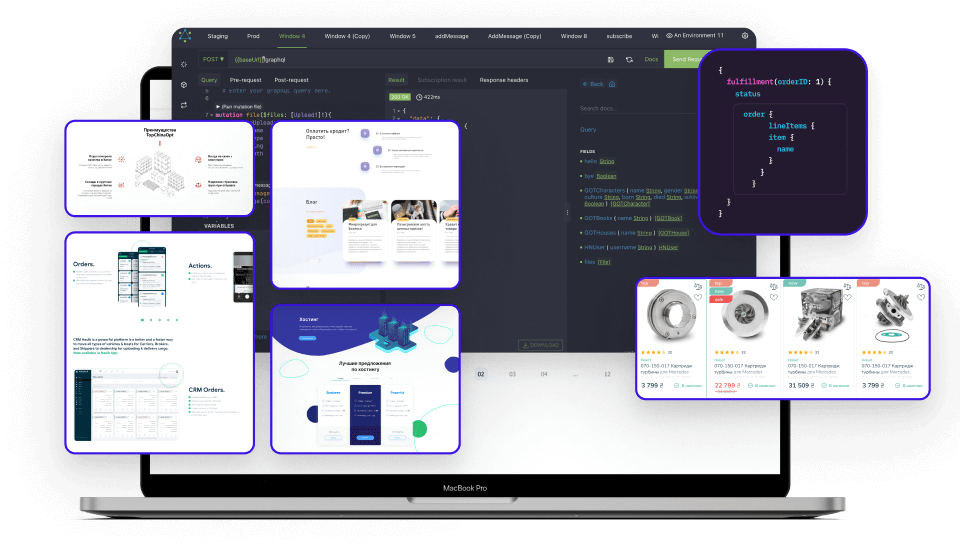Screen dimensions: 960x560
Task: Open the Pre-request tab
Action: click(x=245, y=80)
